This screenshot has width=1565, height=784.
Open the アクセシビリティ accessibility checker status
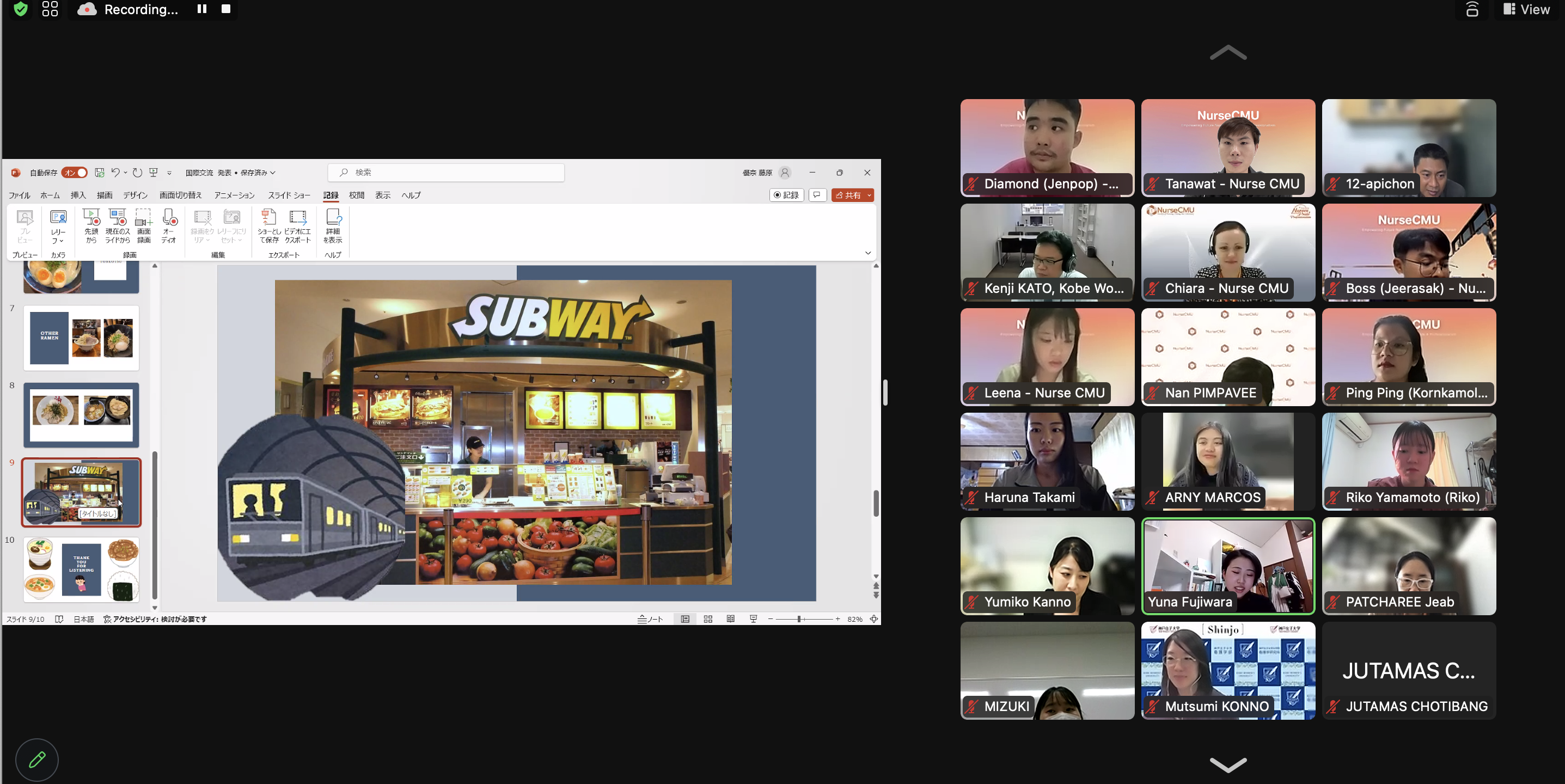[x=155, y=619]
